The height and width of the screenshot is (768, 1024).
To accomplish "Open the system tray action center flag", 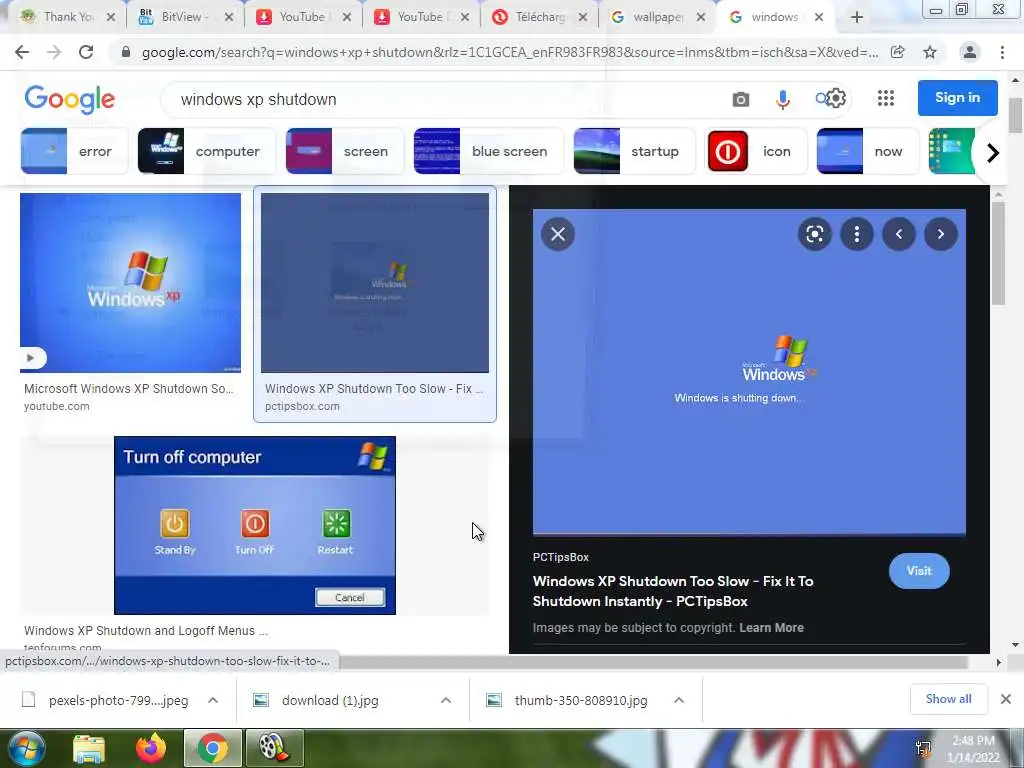I will (x=923, y=748).
